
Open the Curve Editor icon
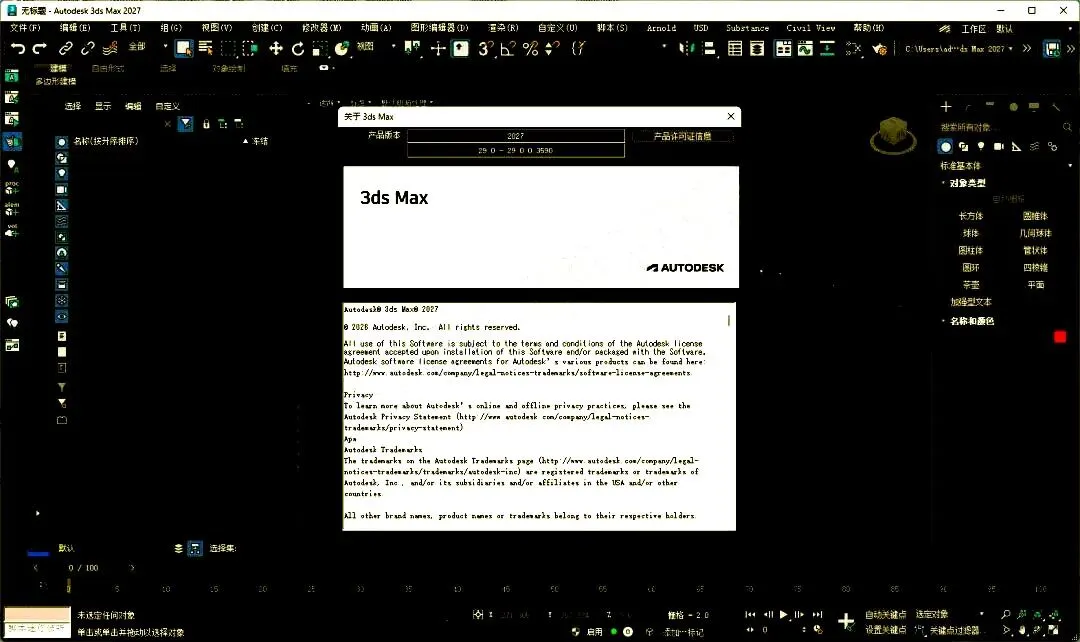[805, 48]
